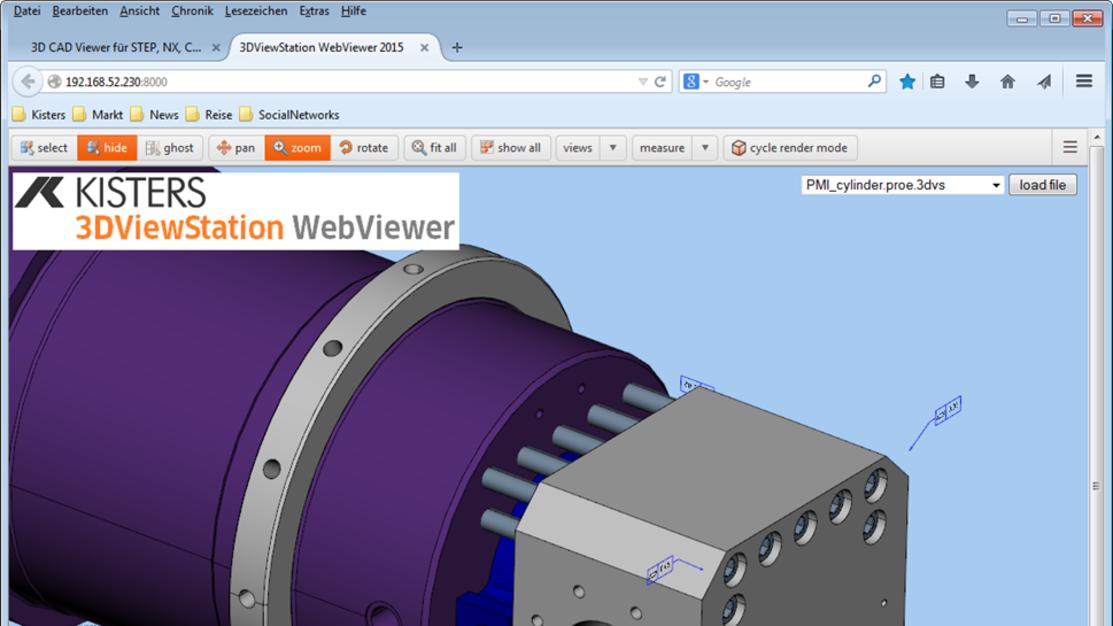Expand the measure dropdown arrow
This screenshot has width=1113, height=626.
click(x=705, y=148)
